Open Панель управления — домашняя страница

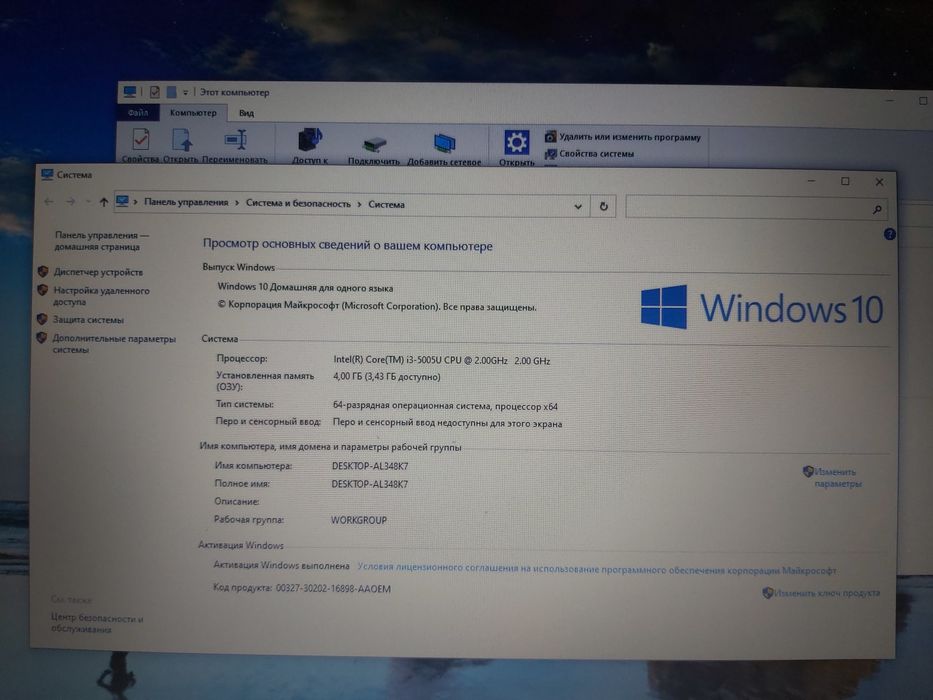coord(101,241)
